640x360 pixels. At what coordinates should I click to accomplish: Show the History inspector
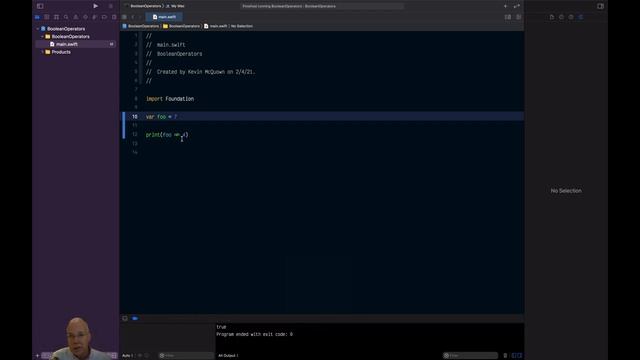point(562,17)
